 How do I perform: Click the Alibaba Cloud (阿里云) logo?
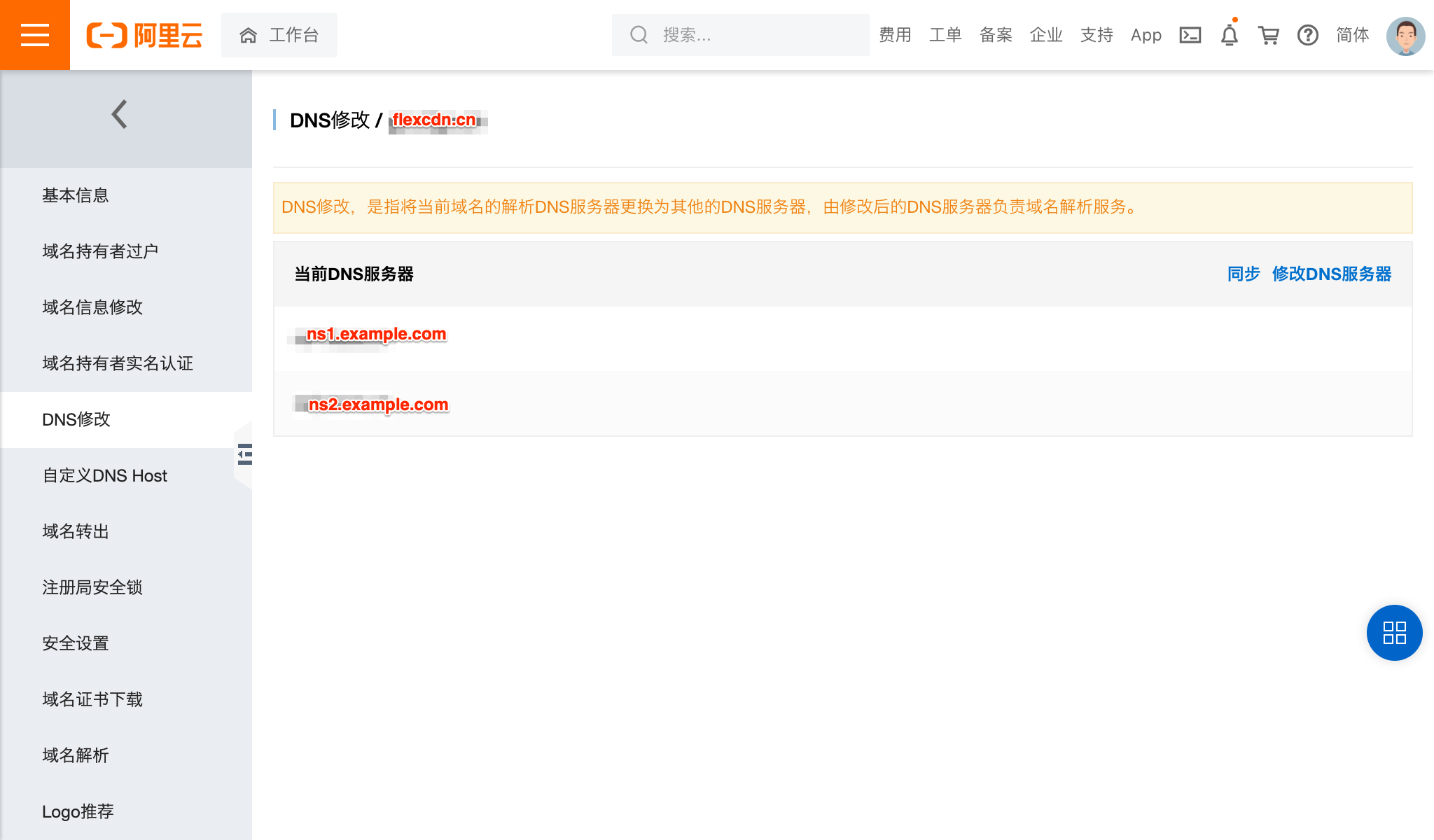(x=144, y=35)
